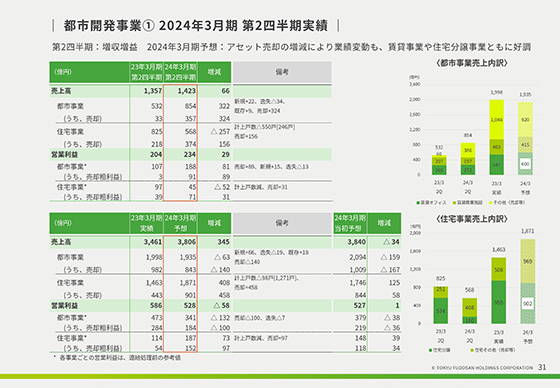Viewport: 560px width, 388px height.
Task: Click the table cell 322
Action: pos(224,106)
